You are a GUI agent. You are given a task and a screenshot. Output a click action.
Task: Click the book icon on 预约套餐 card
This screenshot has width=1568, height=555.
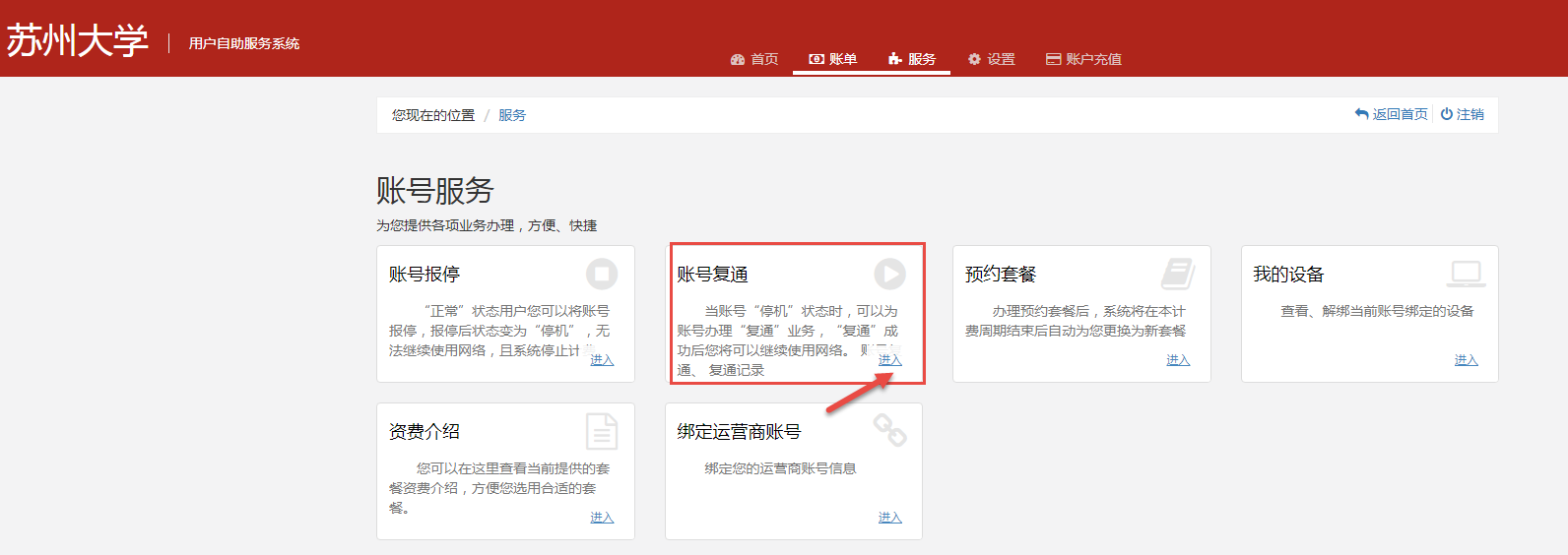pos(1178,274)
